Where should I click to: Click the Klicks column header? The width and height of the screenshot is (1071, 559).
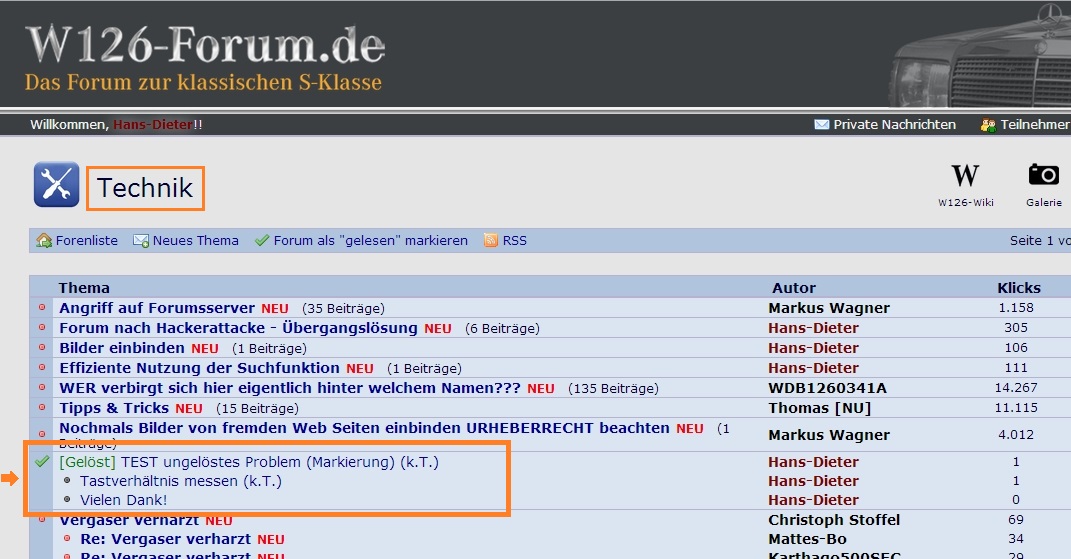point(1018,288)
